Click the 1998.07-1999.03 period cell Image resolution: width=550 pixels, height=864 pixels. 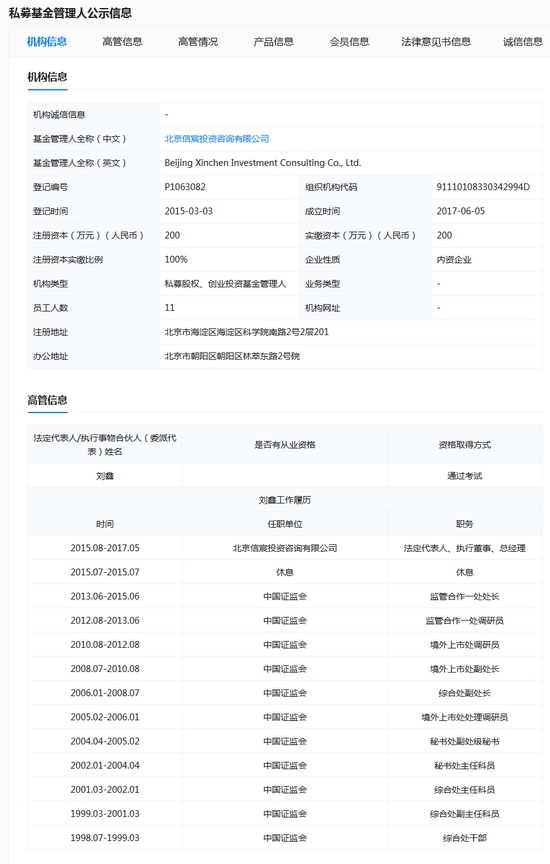[x=105, y=838]
